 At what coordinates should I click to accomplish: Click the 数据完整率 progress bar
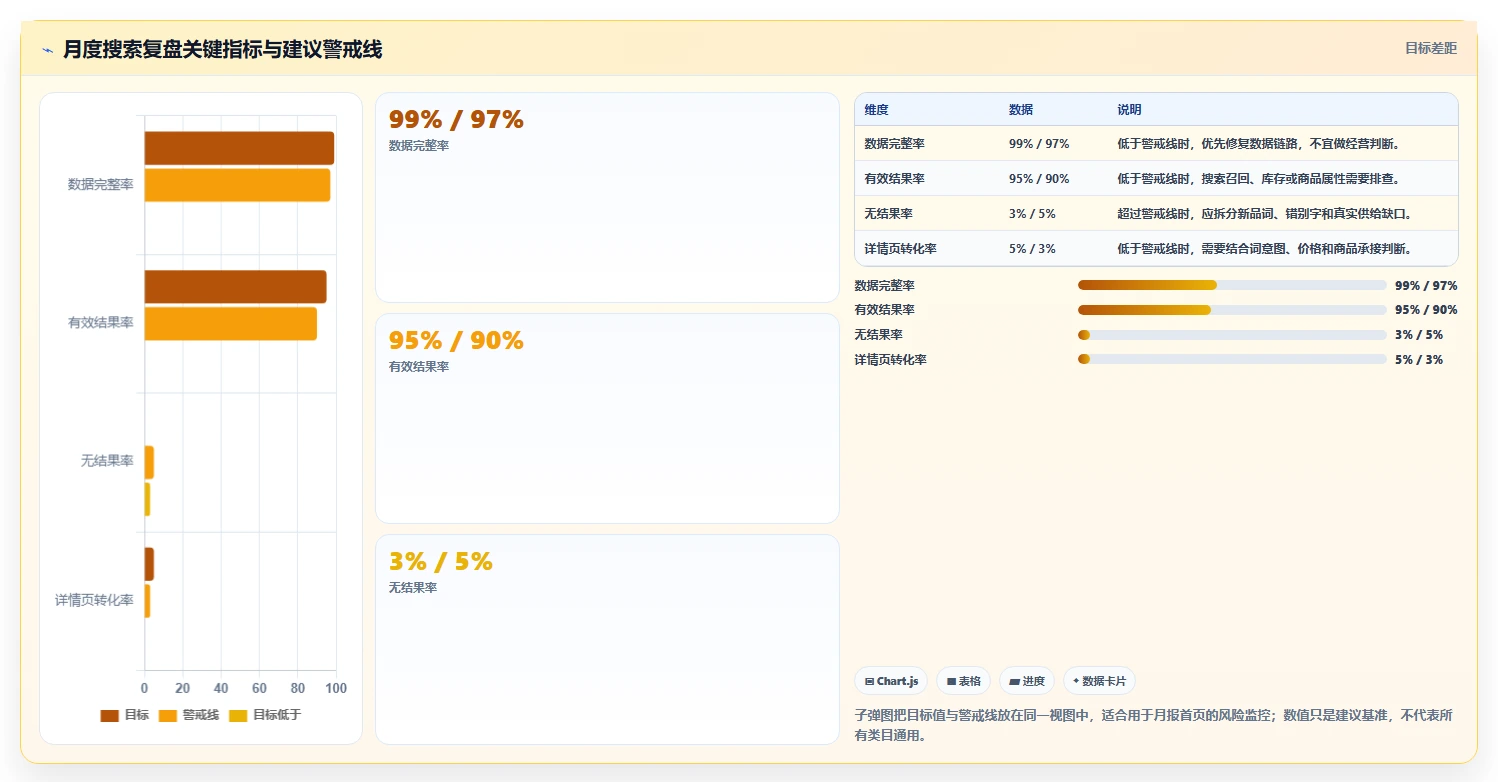(x=1232, y=285)
